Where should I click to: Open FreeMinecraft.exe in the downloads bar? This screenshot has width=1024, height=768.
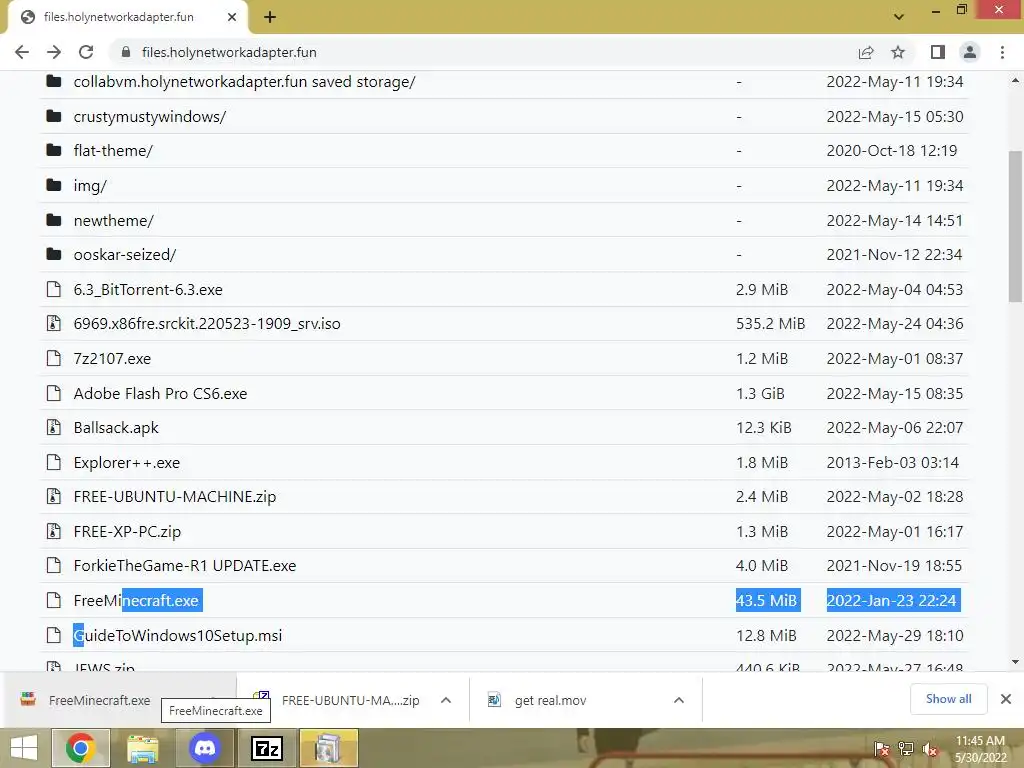pyautogui.click(x=99, y=700)
